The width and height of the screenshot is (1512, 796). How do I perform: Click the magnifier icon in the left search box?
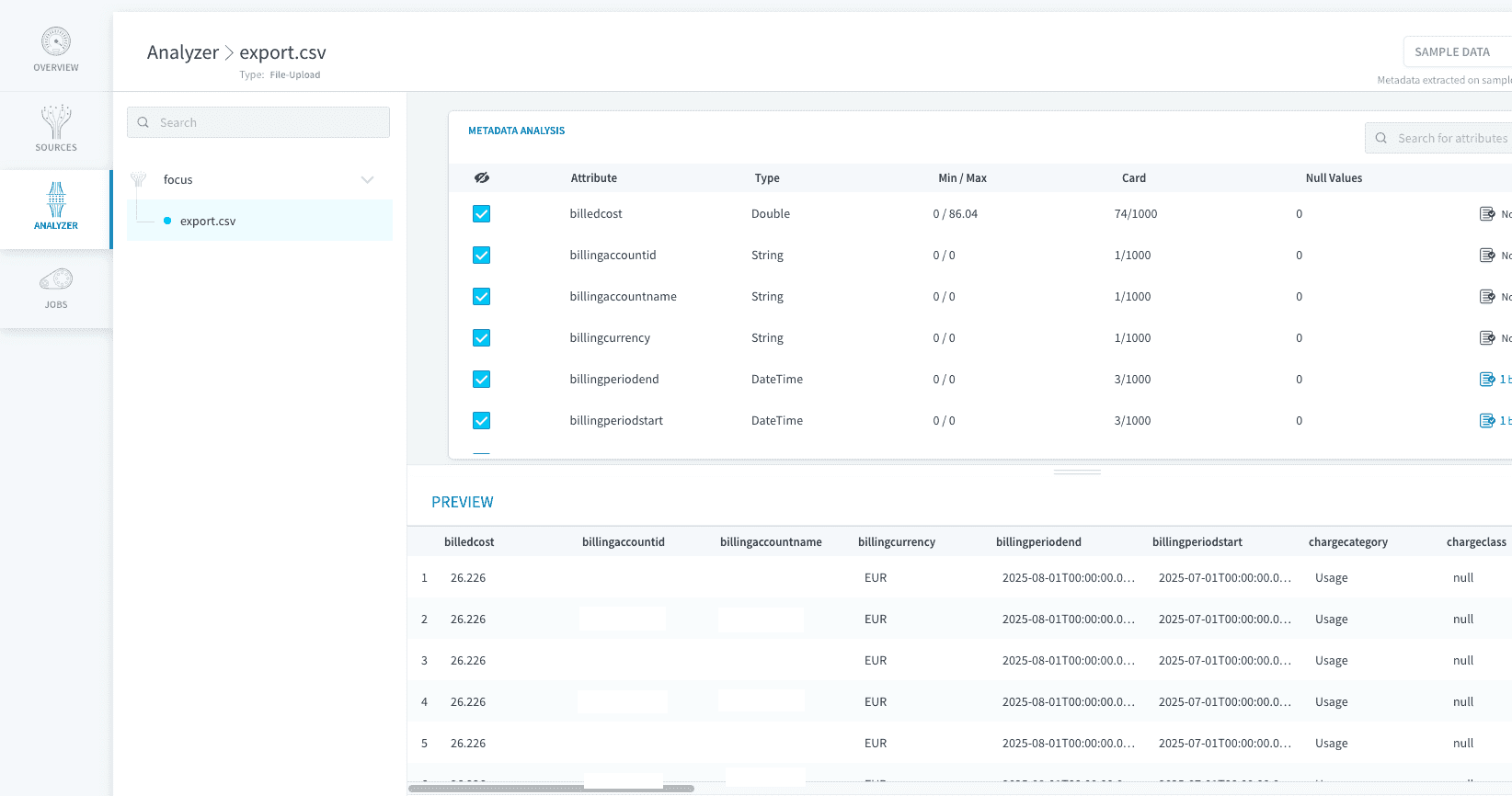143,122
